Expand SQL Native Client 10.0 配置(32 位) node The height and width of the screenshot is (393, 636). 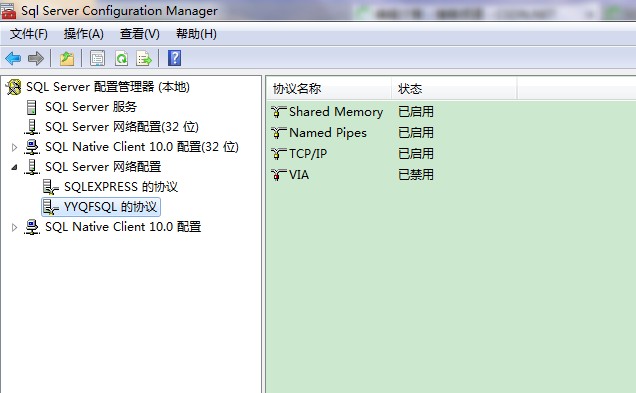pos(14,147)
